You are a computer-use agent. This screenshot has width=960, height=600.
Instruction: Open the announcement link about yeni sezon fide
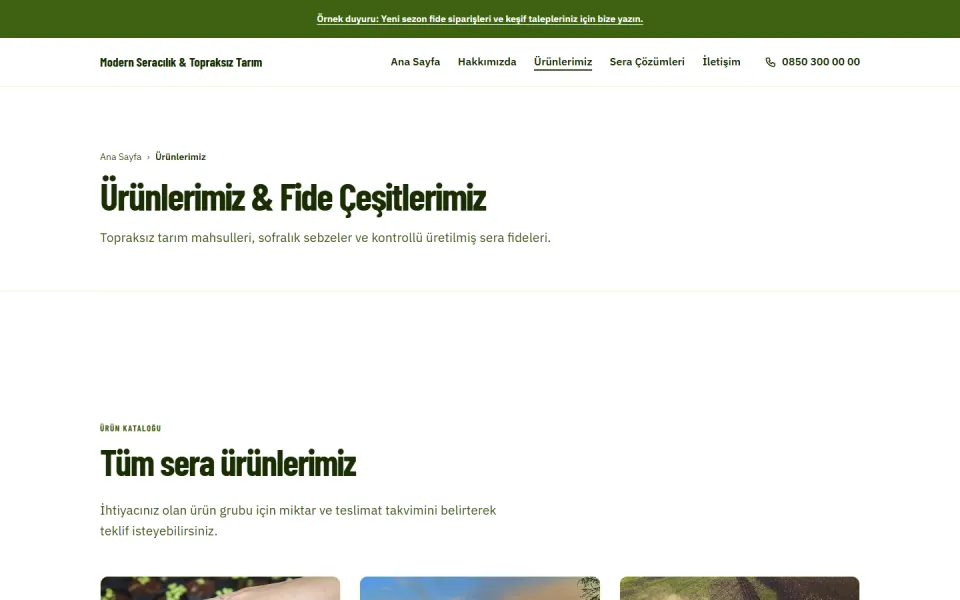click(479, 19)
